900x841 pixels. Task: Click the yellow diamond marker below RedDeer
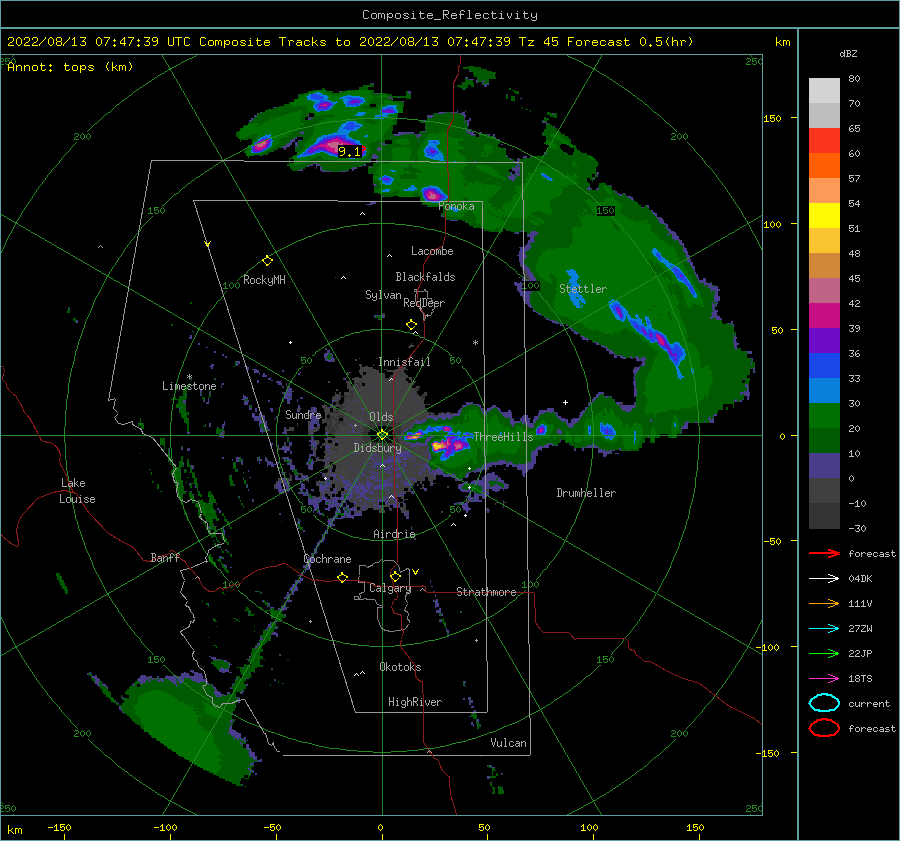point(411,325)
